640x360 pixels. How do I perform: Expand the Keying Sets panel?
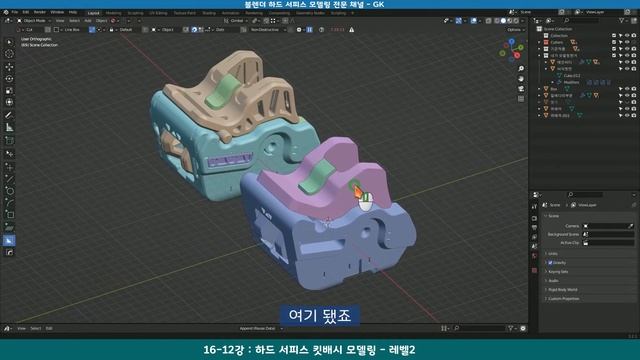(x=558, y=271)
